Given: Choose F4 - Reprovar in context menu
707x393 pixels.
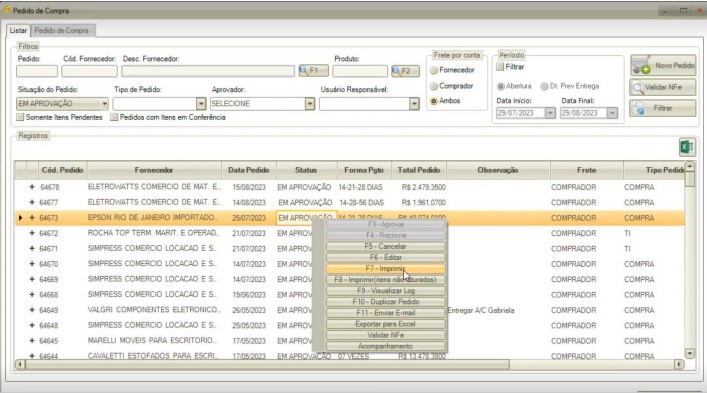Looking at the screenshot, I should [386, 235].
